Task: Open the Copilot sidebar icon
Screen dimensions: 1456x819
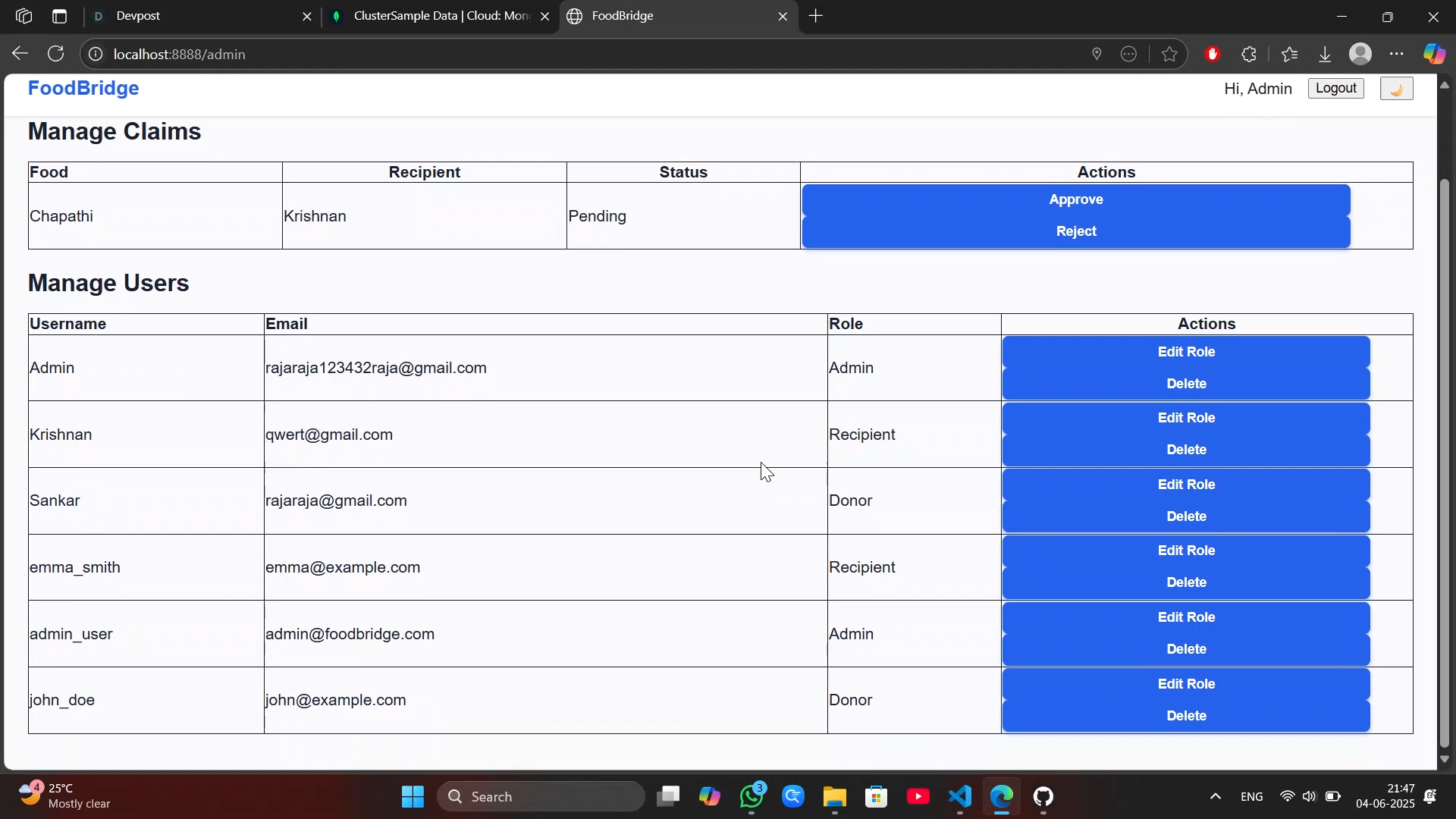Action: tap(1433, 54)
